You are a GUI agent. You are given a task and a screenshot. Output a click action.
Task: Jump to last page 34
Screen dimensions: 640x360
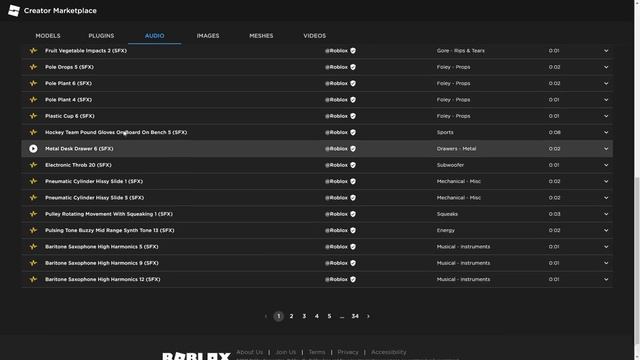coord(355,316)
